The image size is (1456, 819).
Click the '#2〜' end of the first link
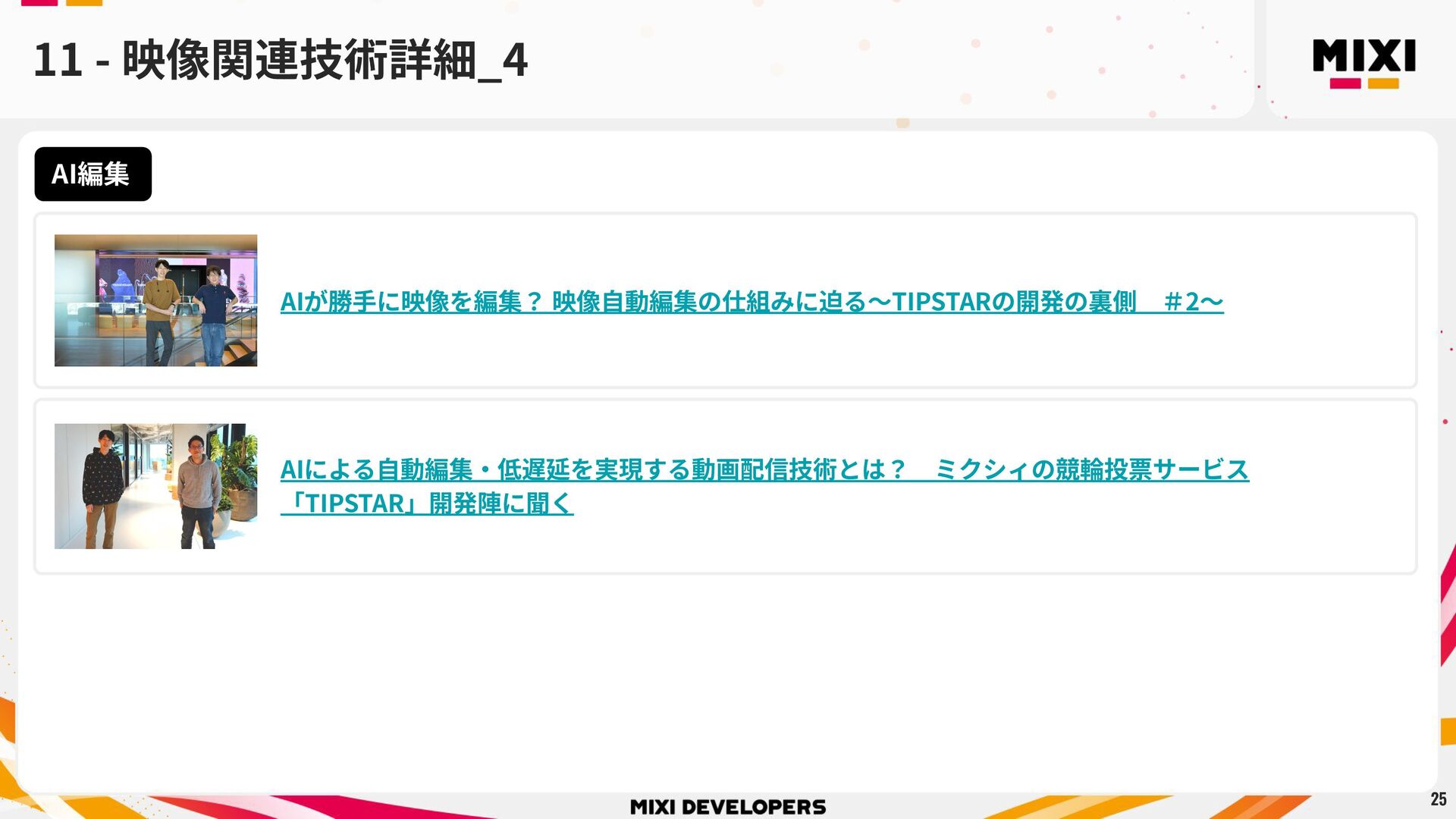click(1193, 302)
